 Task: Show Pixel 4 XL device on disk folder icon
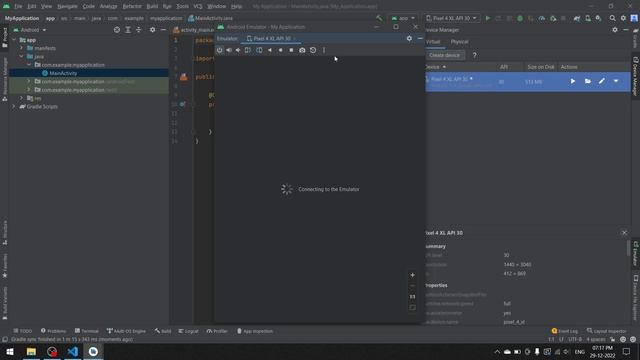point(587,81)
